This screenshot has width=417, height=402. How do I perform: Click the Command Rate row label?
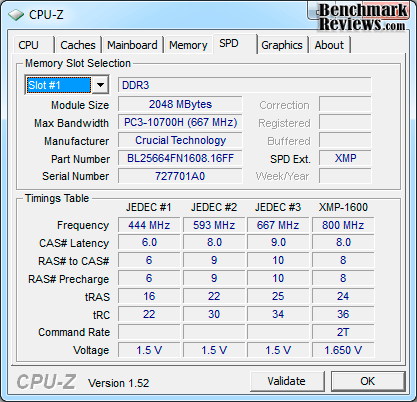pyautogui.click(x=74, y=332)
